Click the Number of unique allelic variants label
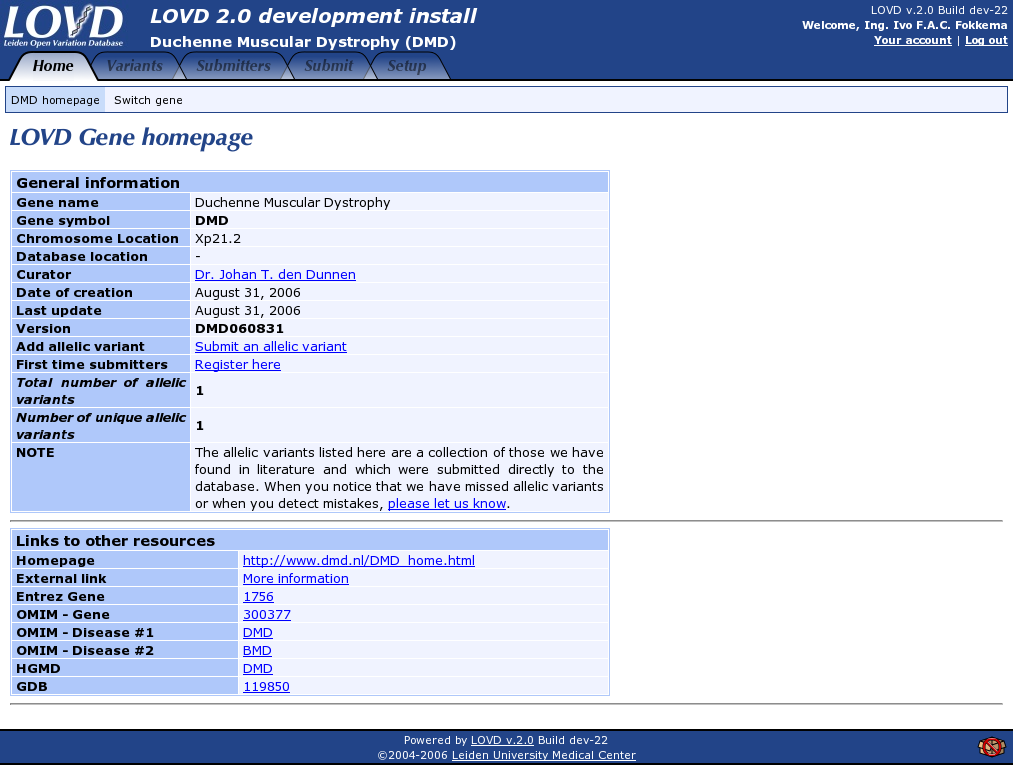1013x765 pixels. point(101,426)
